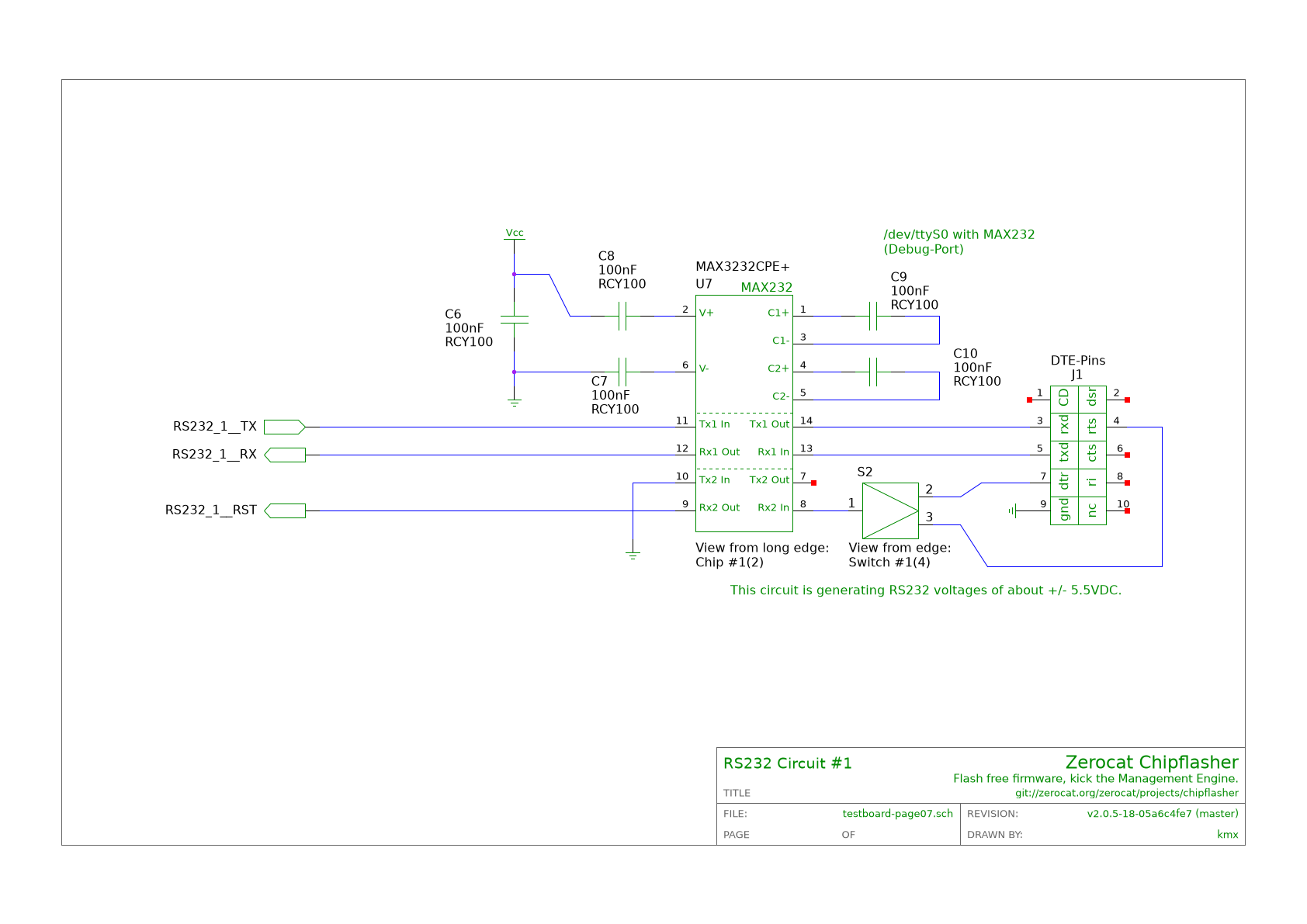Click the 'kmx' drawn-by value
The height and width of the screenshot is (924, 1307).
[1228, 835]
